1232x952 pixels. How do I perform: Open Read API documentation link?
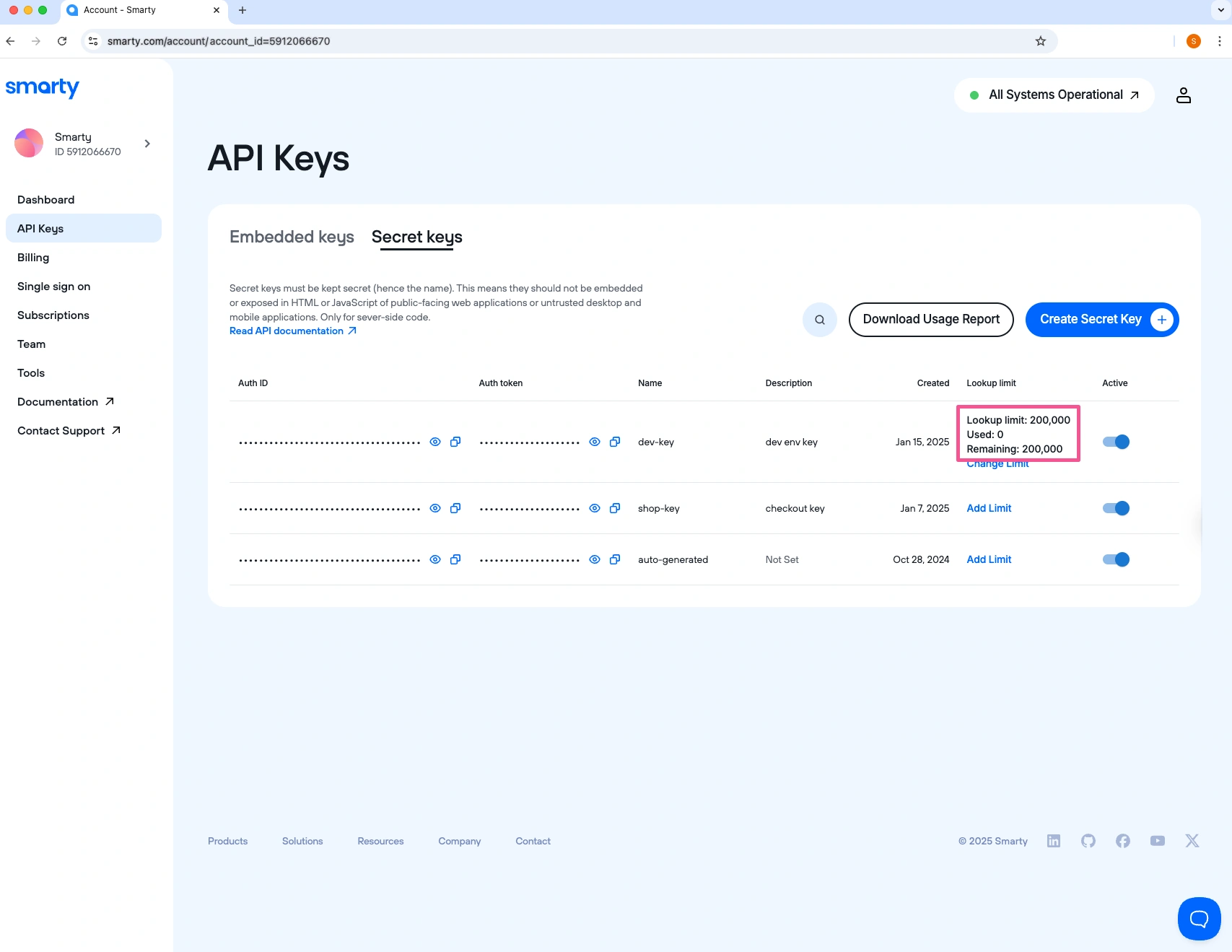pyautogui.click(x=287, y=331)
